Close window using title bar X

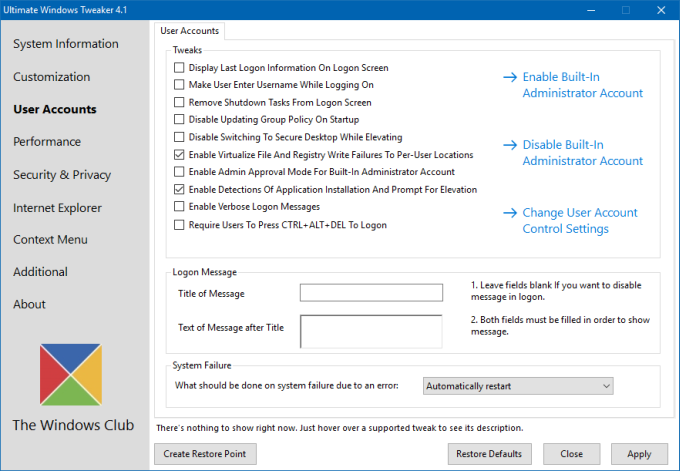coord(661,10)
